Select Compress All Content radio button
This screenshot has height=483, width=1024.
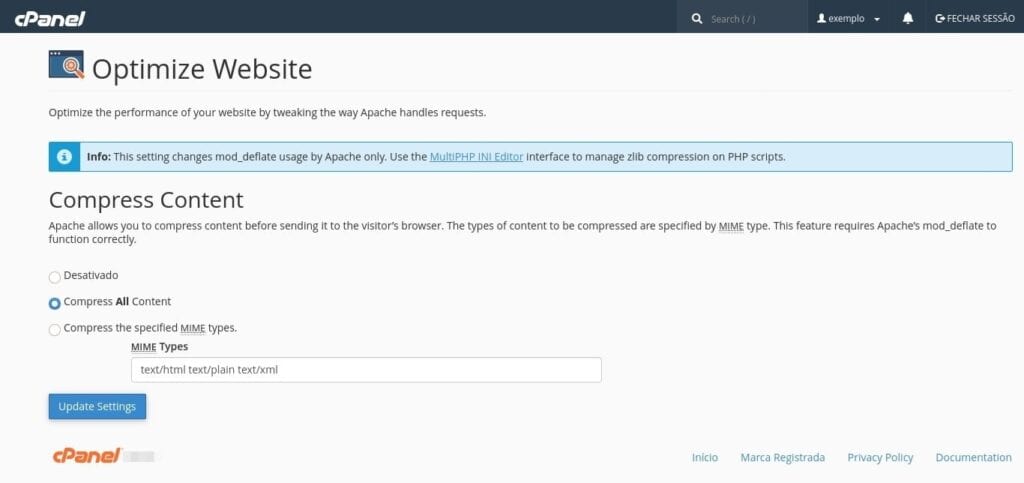click(x=55, y=303)
